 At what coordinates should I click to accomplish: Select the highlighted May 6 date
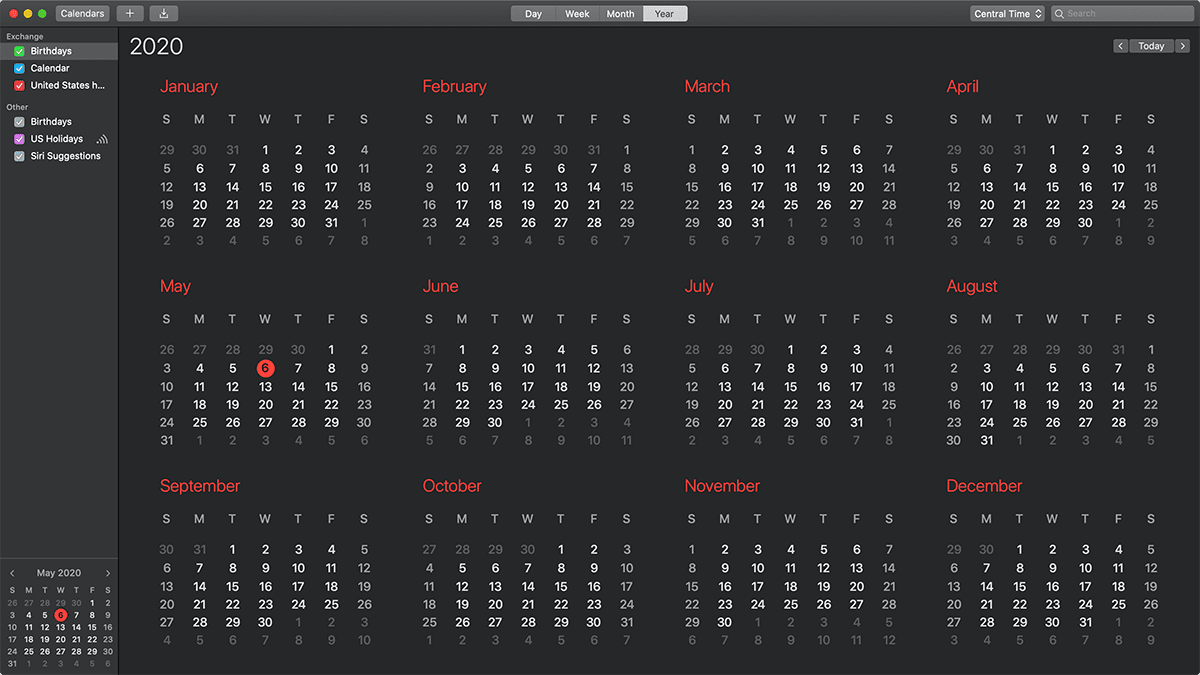(x=265, y=368)
